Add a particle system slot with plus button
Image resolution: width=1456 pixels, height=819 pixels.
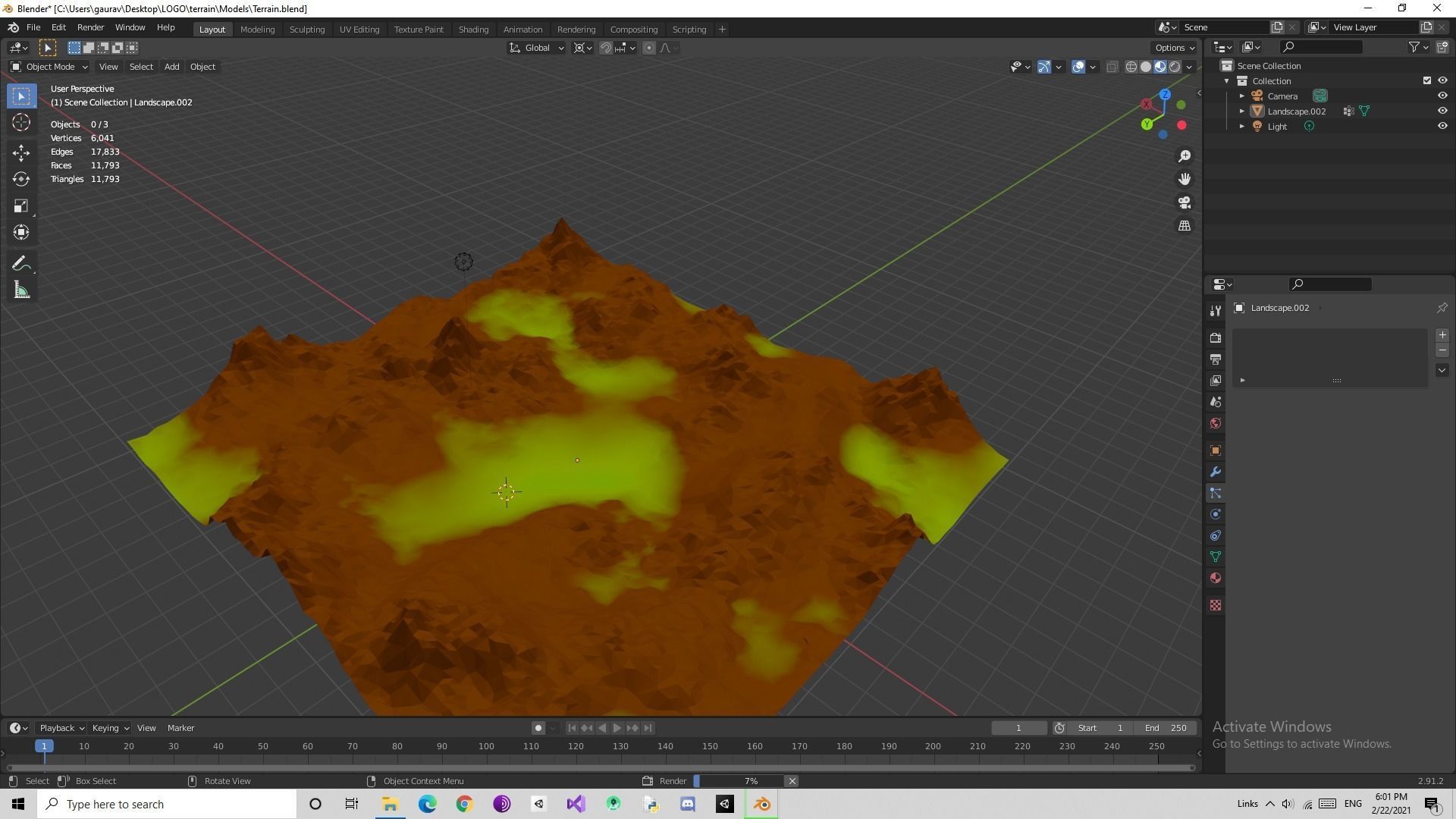point(1442,335)
